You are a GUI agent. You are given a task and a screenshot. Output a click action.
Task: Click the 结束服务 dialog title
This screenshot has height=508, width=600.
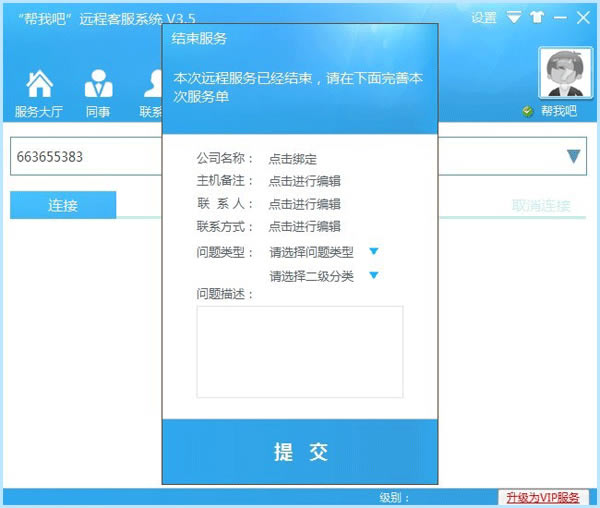(199, 39)
